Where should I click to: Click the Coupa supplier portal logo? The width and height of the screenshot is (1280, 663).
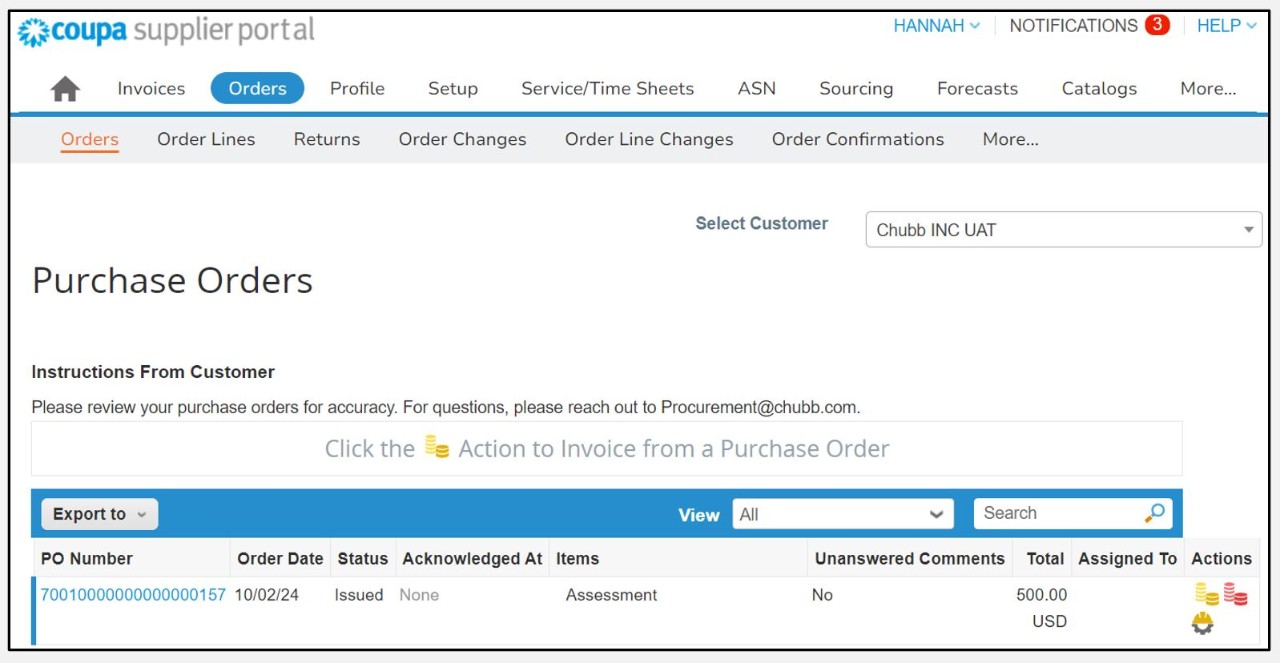click(166, 31)
